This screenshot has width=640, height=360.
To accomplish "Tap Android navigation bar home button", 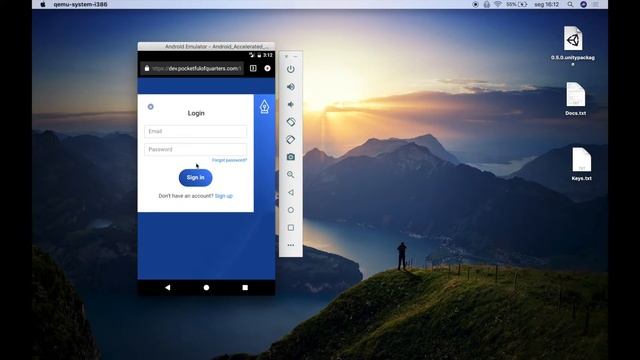I will click(206, 287).
